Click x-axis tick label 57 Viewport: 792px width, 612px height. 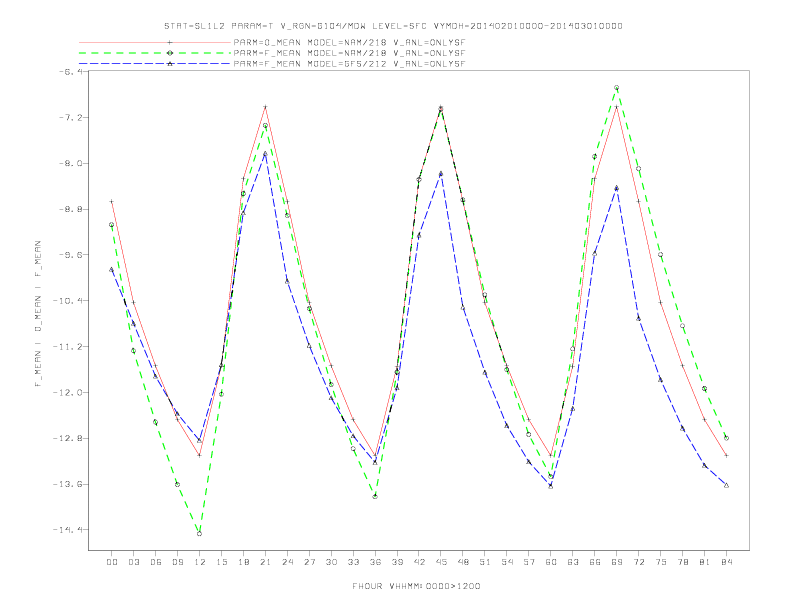(x=529, y=562)
